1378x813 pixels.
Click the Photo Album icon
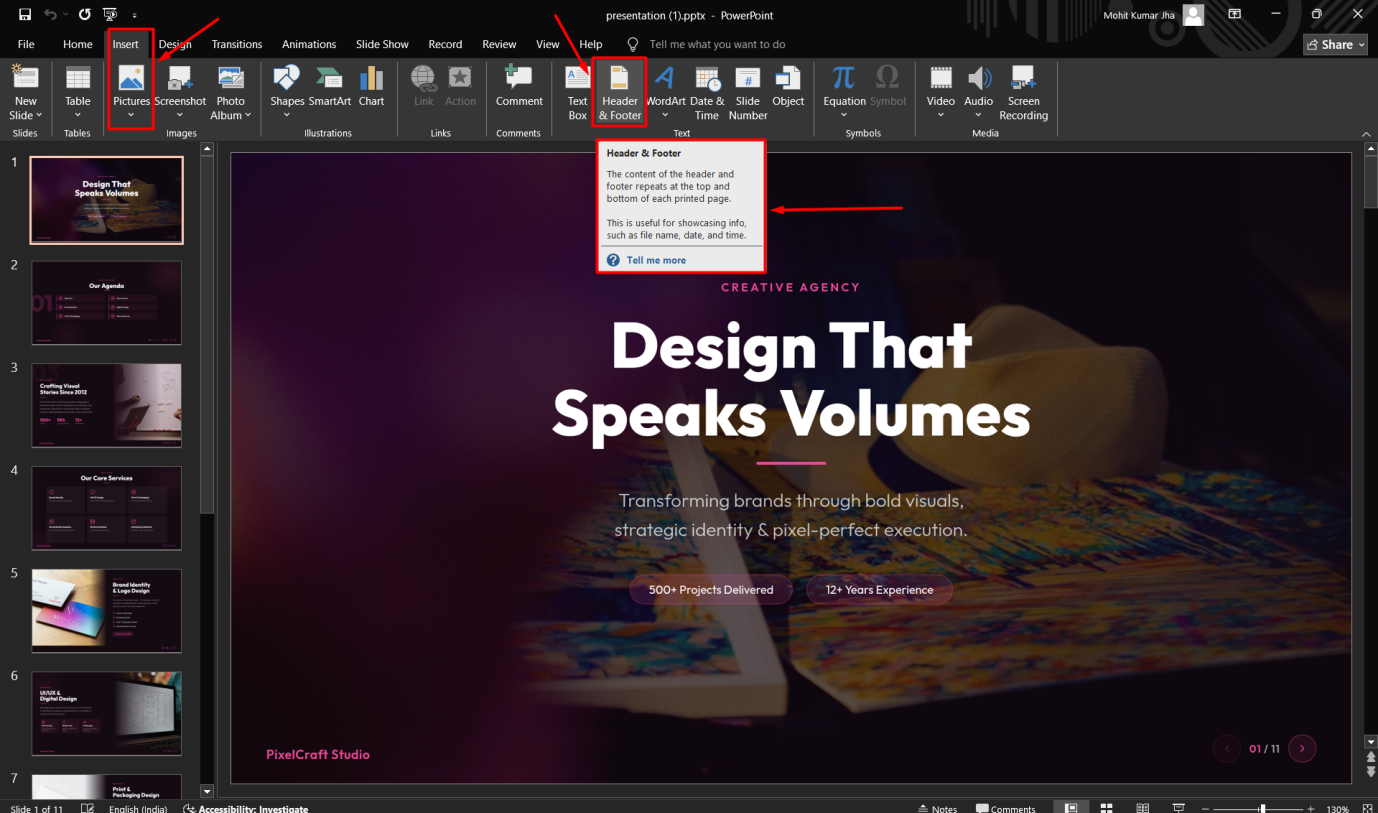(231, 78)
